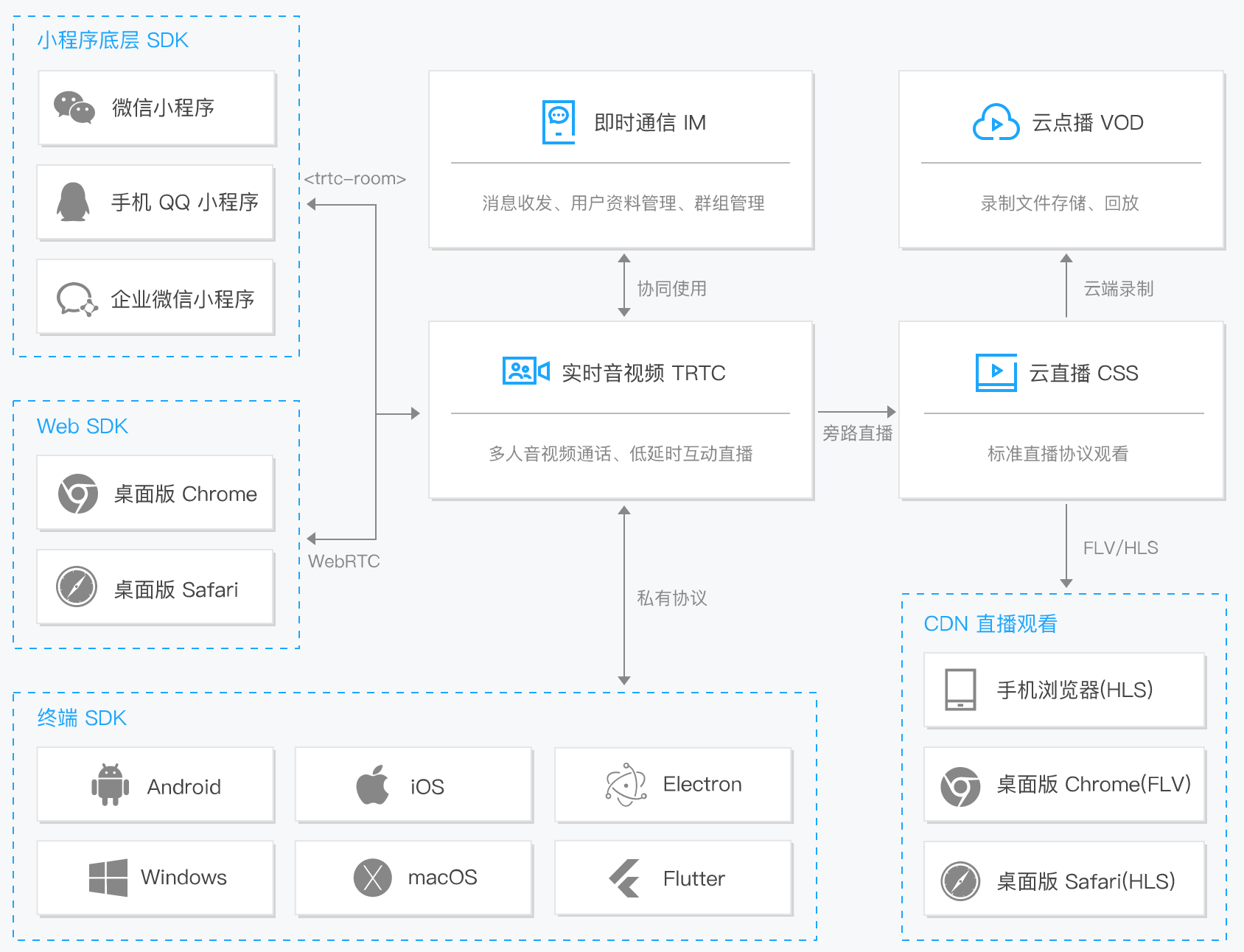Click the TRTC video camera icon
This screenshot has width=1244, height=952.
pyautogui.click(x=525, y=371)
